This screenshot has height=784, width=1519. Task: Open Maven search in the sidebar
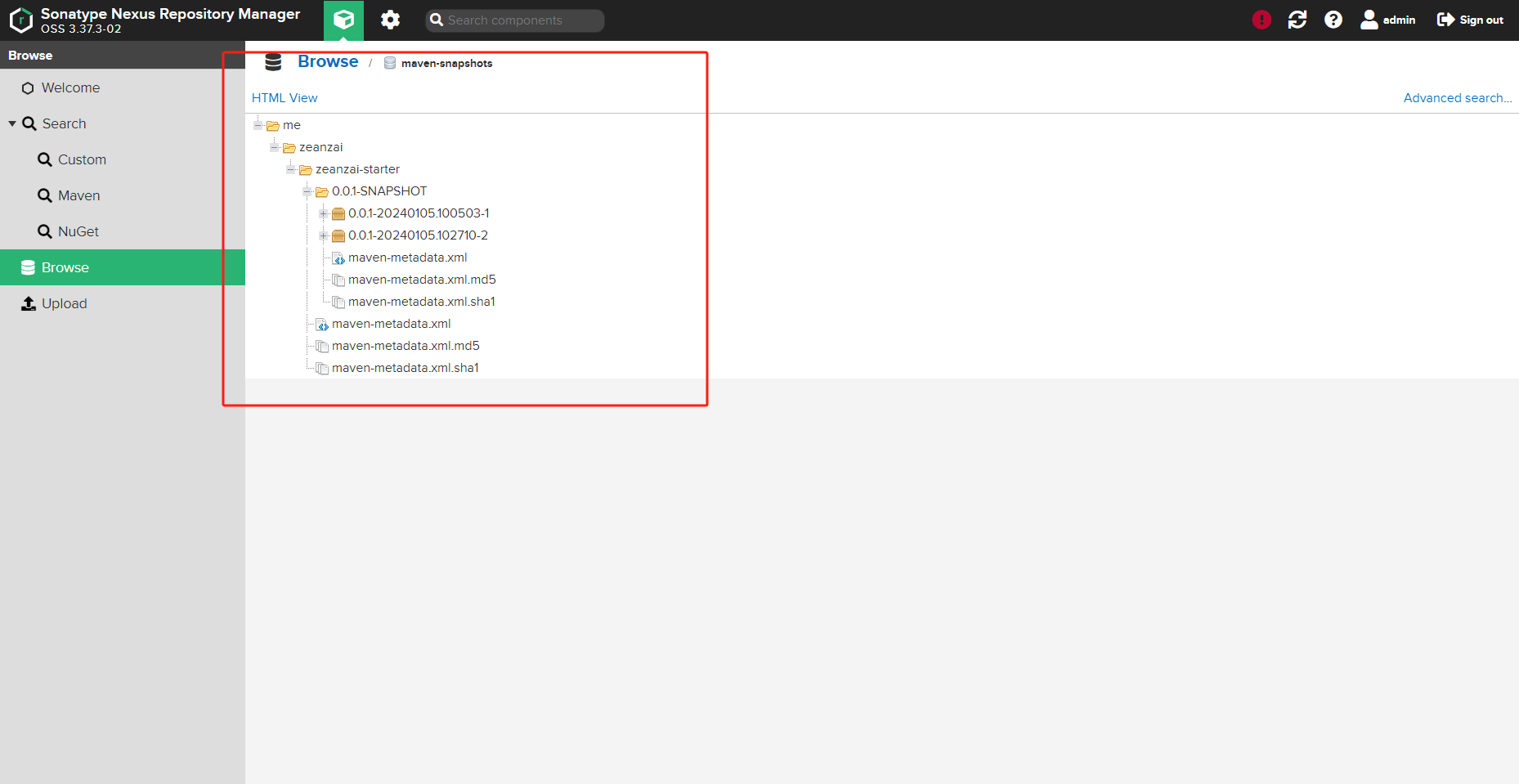pyautogui.click(x=78, y=196)
